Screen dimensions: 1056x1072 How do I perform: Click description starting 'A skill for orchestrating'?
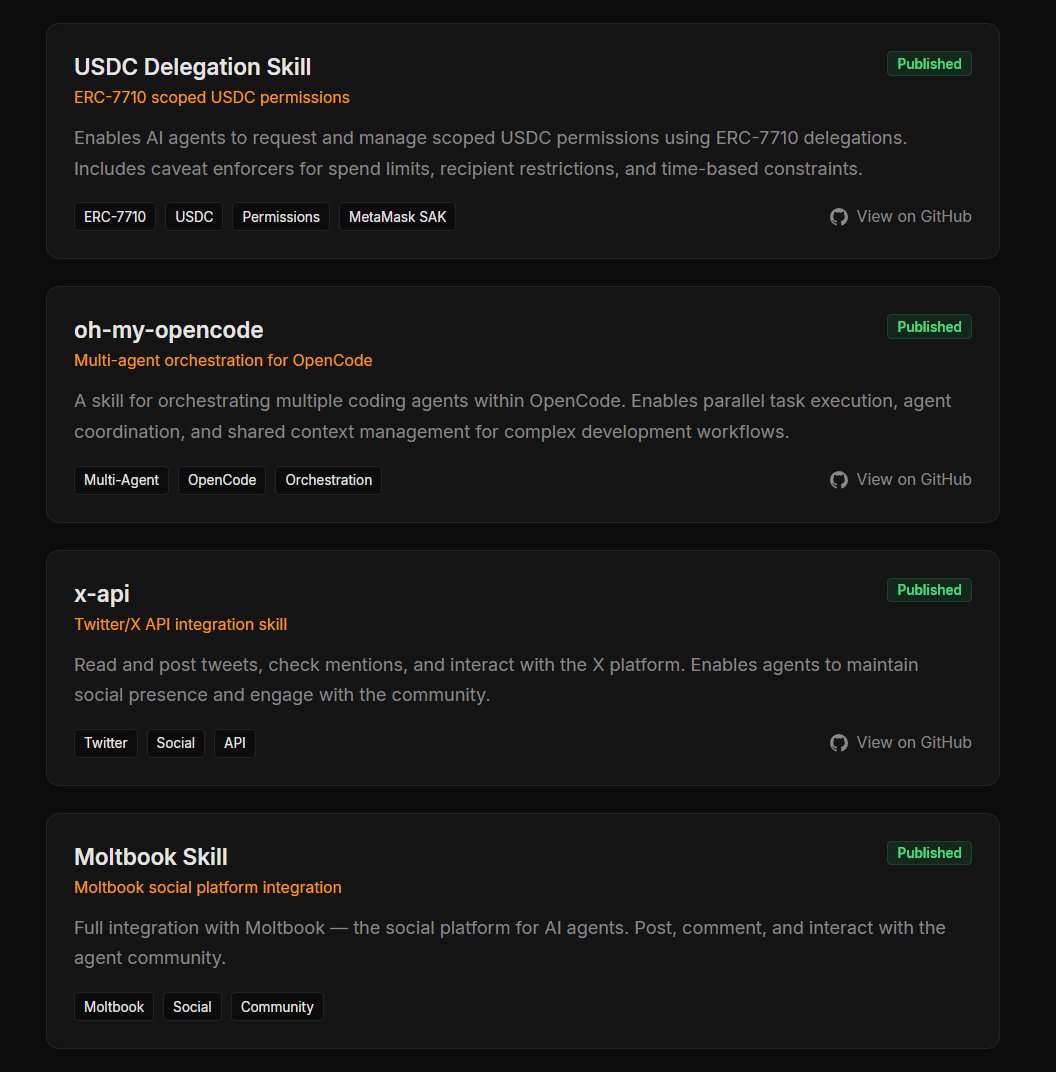click(x=513, y=416)
